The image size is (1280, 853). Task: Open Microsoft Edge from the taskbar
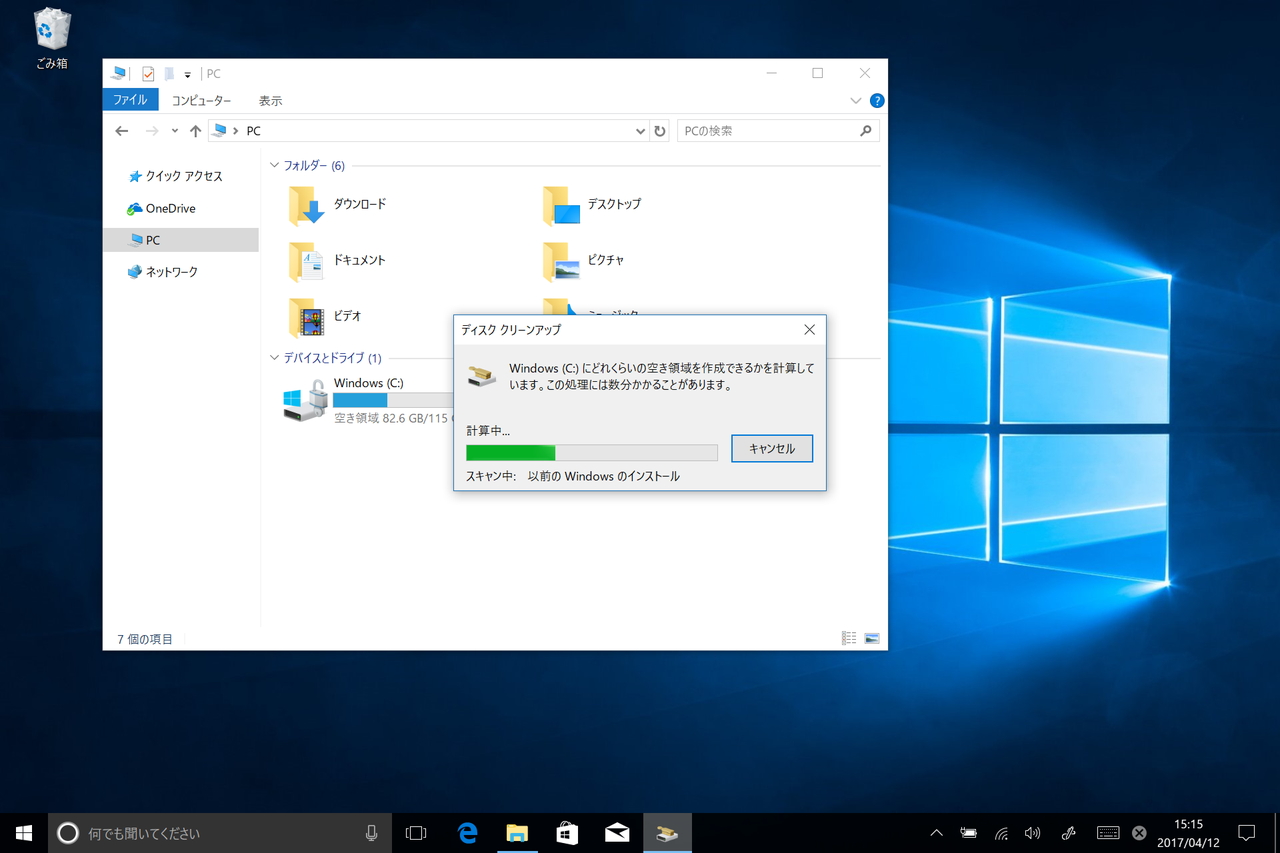[466, 832]
